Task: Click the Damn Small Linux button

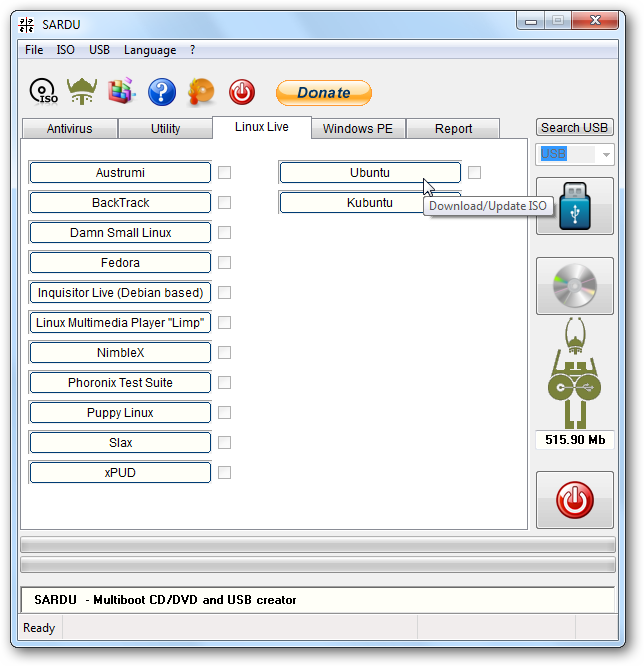Action: point(120,233)
